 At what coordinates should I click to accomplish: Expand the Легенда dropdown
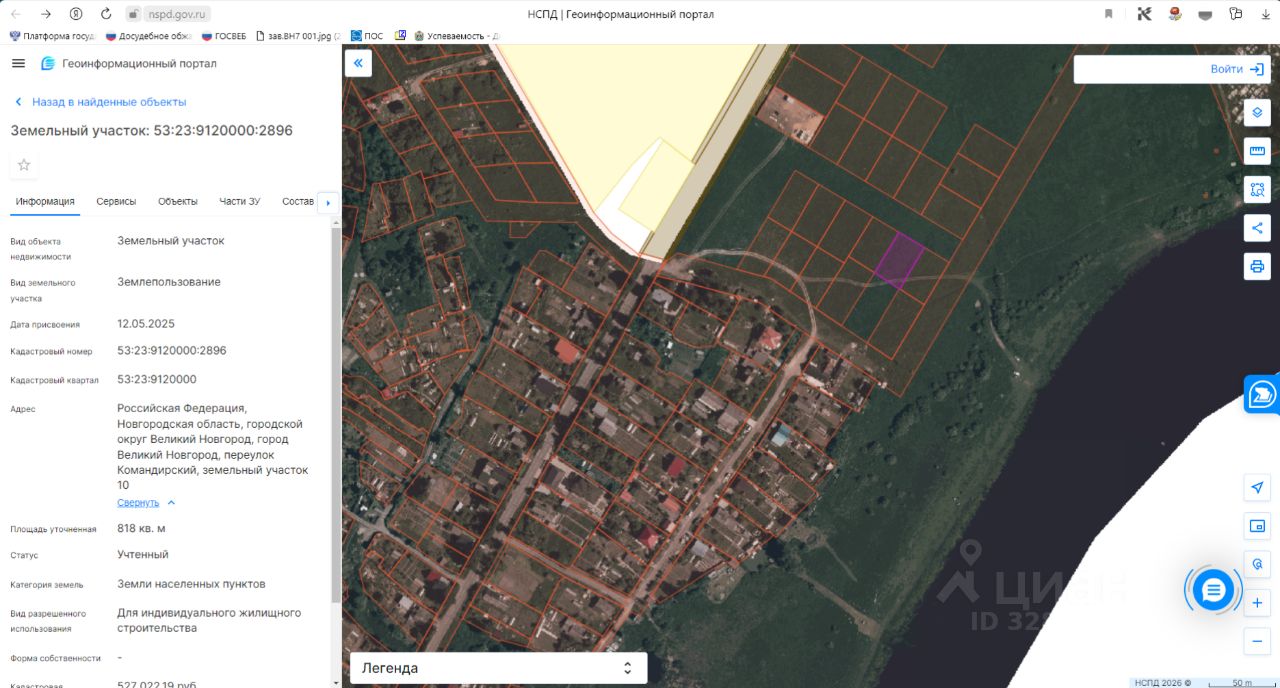498,668
